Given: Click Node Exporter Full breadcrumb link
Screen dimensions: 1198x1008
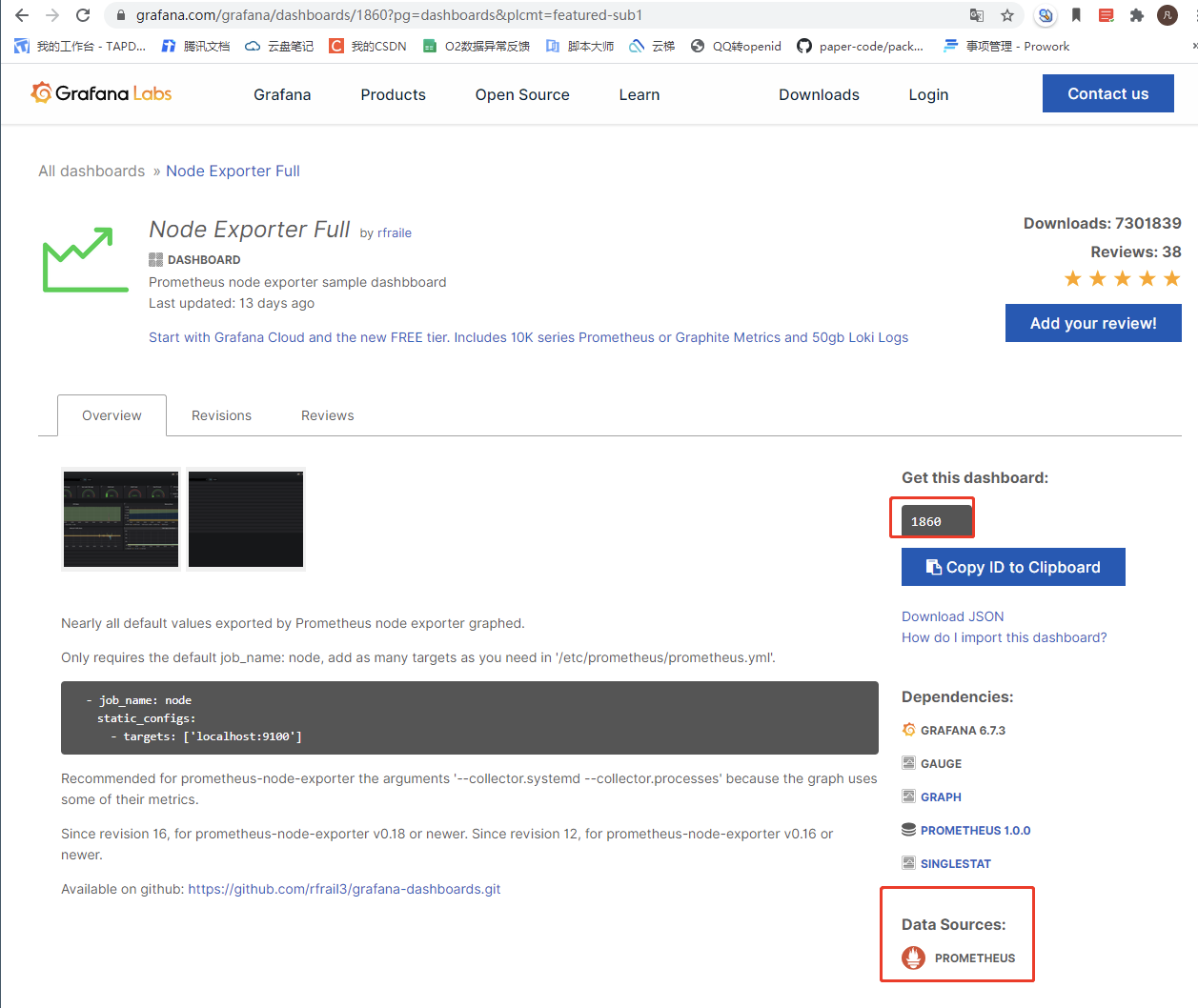Looking at the screenshot, I should click(x=233, y=171).
